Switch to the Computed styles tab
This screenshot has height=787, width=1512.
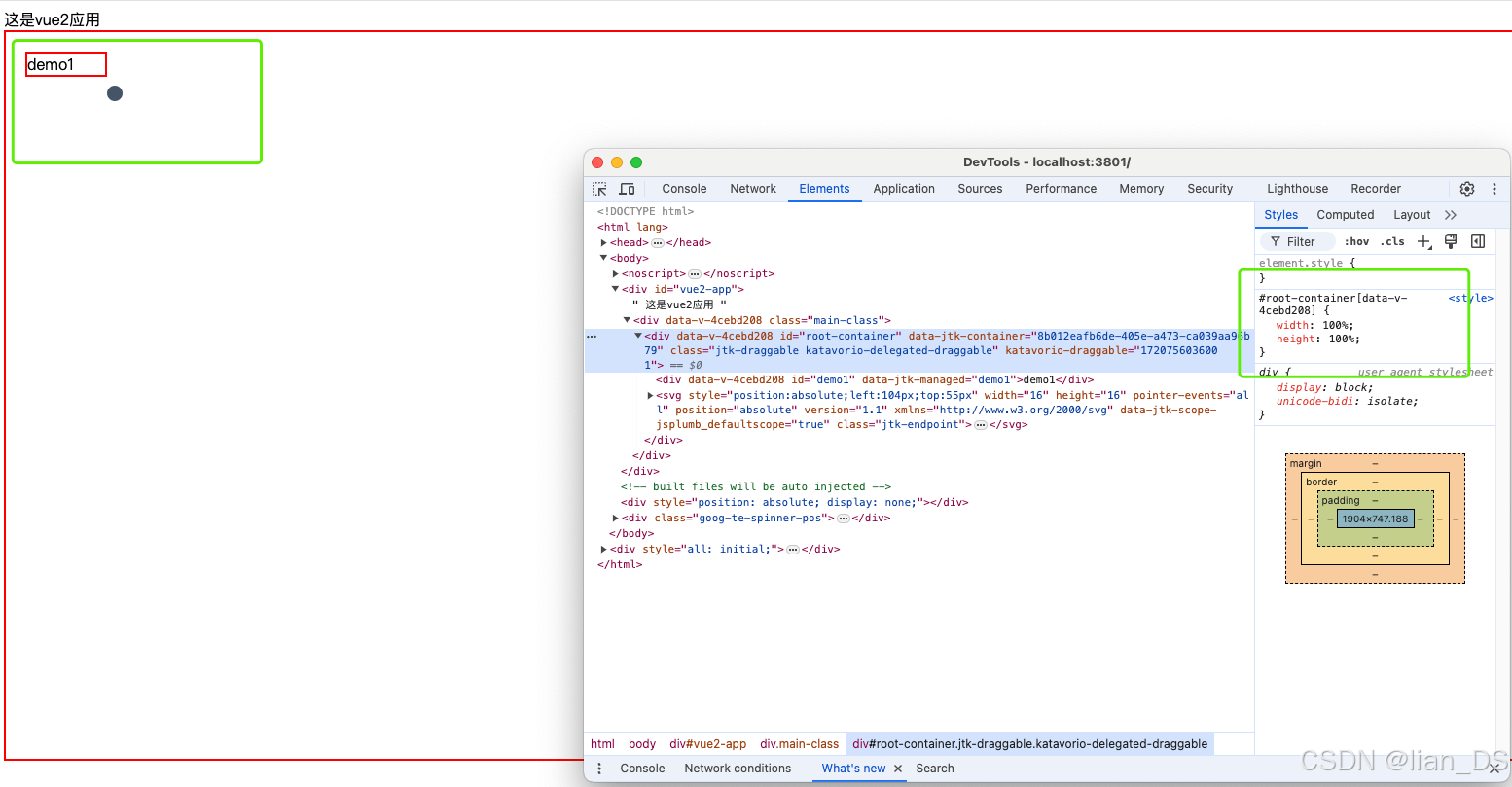(1346, 214)
